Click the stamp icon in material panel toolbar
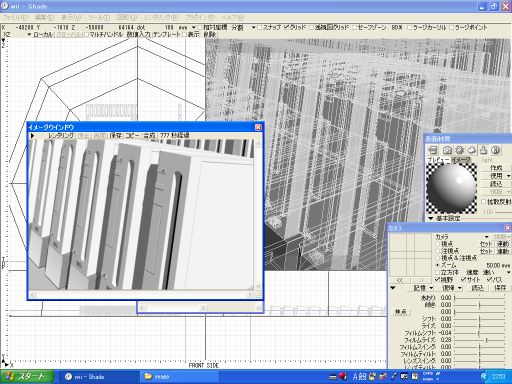The image size is (512, 384). pos(483,150)
